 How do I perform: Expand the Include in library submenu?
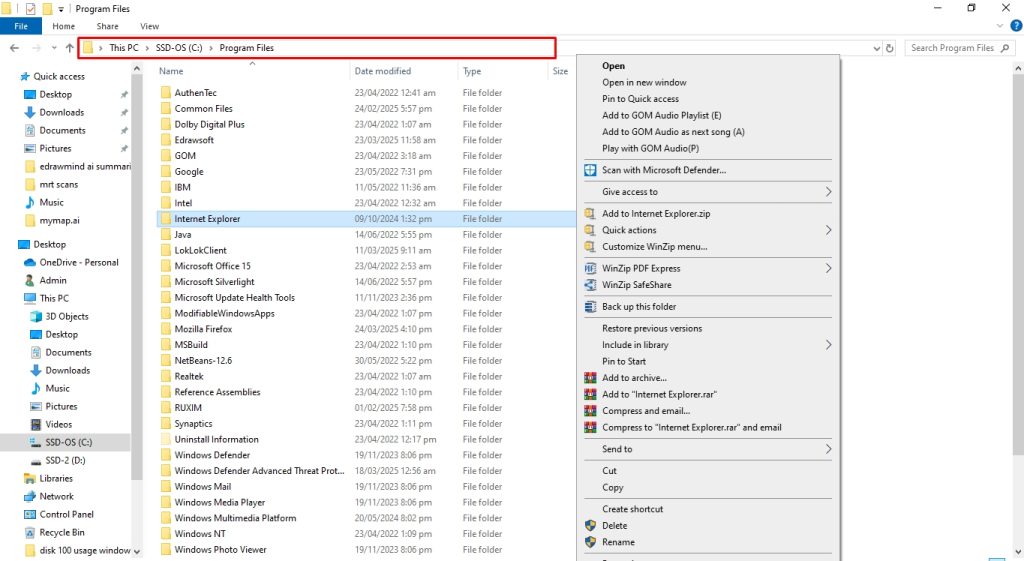(828, 345)
